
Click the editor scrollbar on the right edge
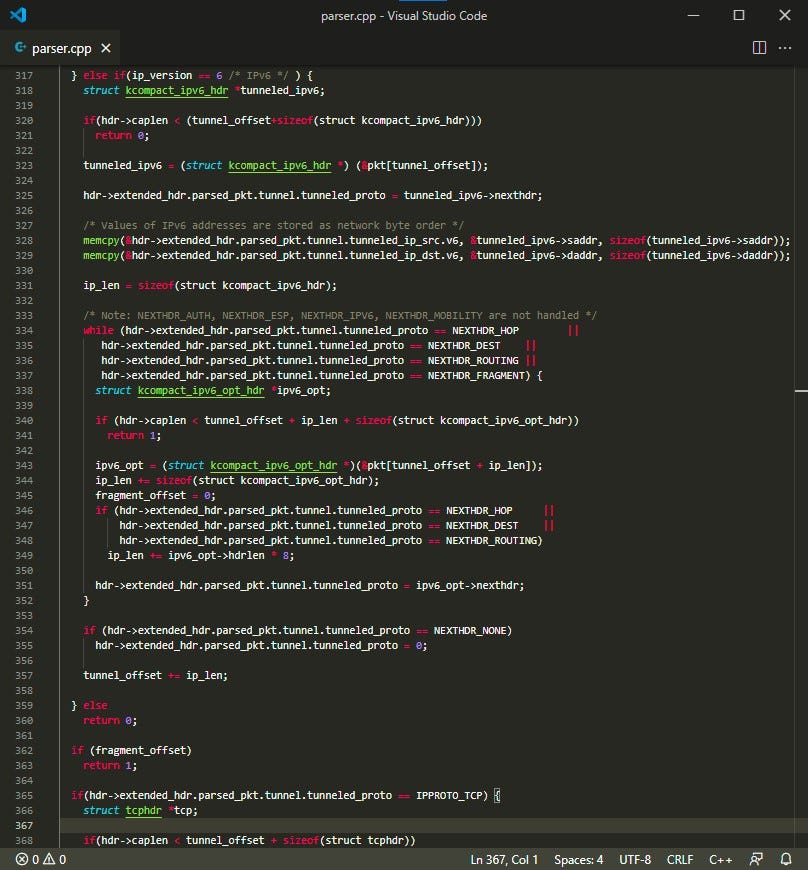click(x=800, y=400)
